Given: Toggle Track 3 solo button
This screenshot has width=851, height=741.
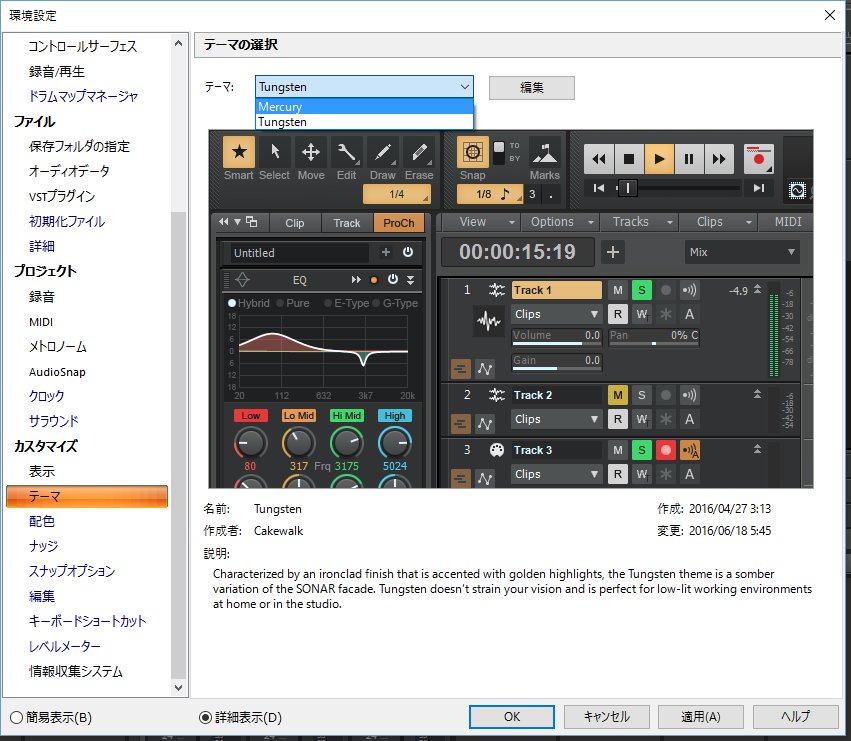Looking at the screenshot, I should click(x=642, y=450).
